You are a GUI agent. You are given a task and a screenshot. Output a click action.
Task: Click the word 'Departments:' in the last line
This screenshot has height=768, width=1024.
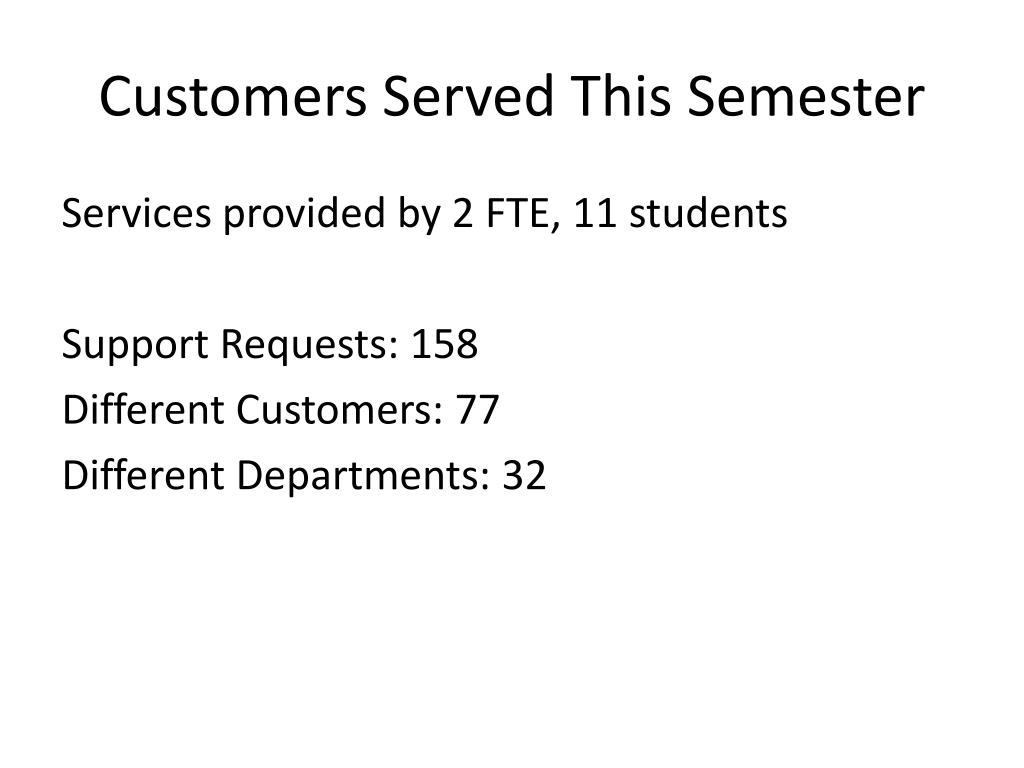tap(363, 477)
